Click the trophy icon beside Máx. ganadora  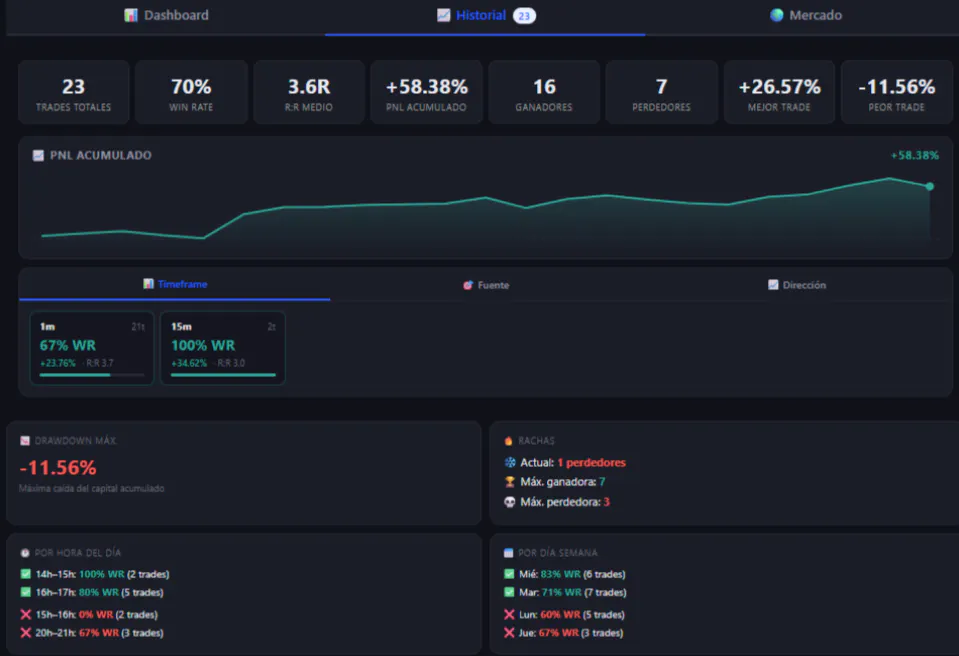click(x=509, y=482)
